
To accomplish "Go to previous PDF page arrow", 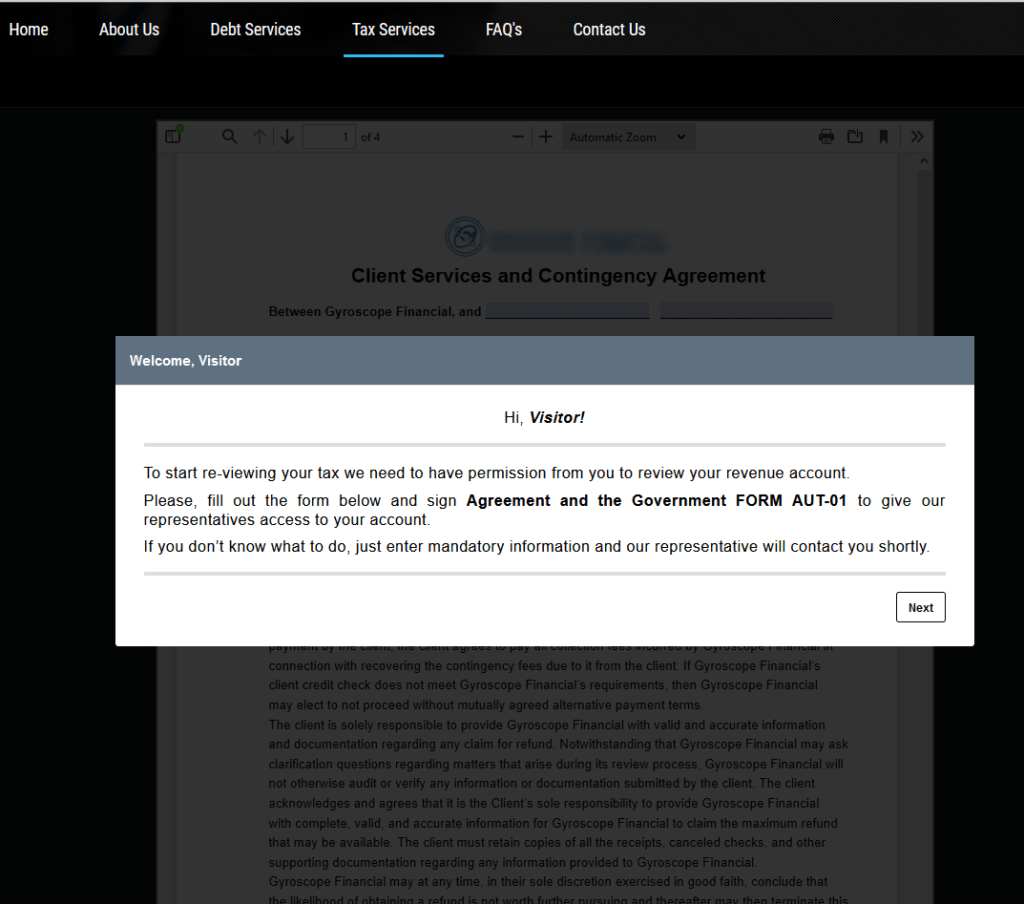I will pos(259,137).
